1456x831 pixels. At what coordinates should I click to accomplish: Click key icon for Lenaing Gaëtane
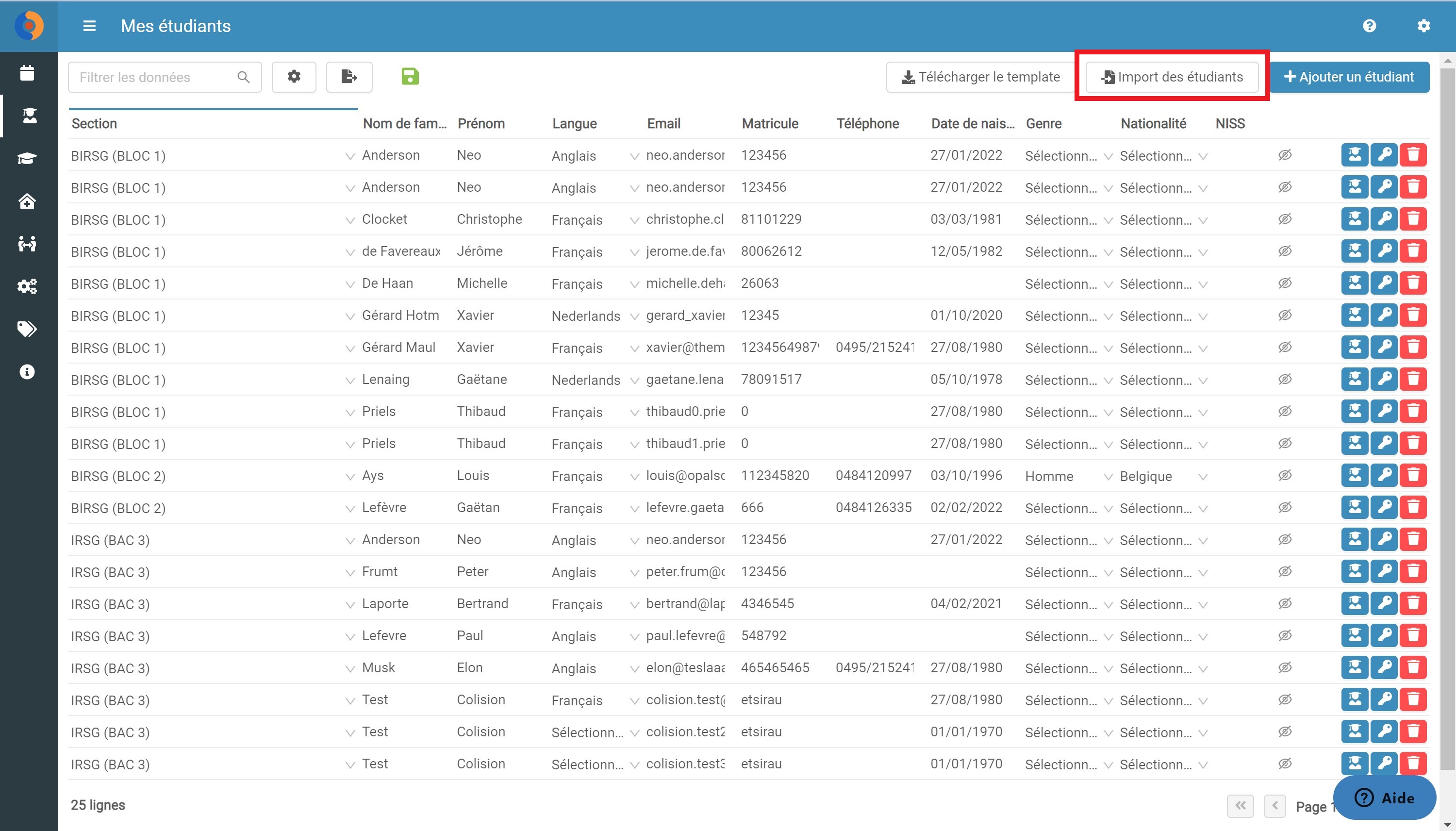click(x=1384, y=379)
